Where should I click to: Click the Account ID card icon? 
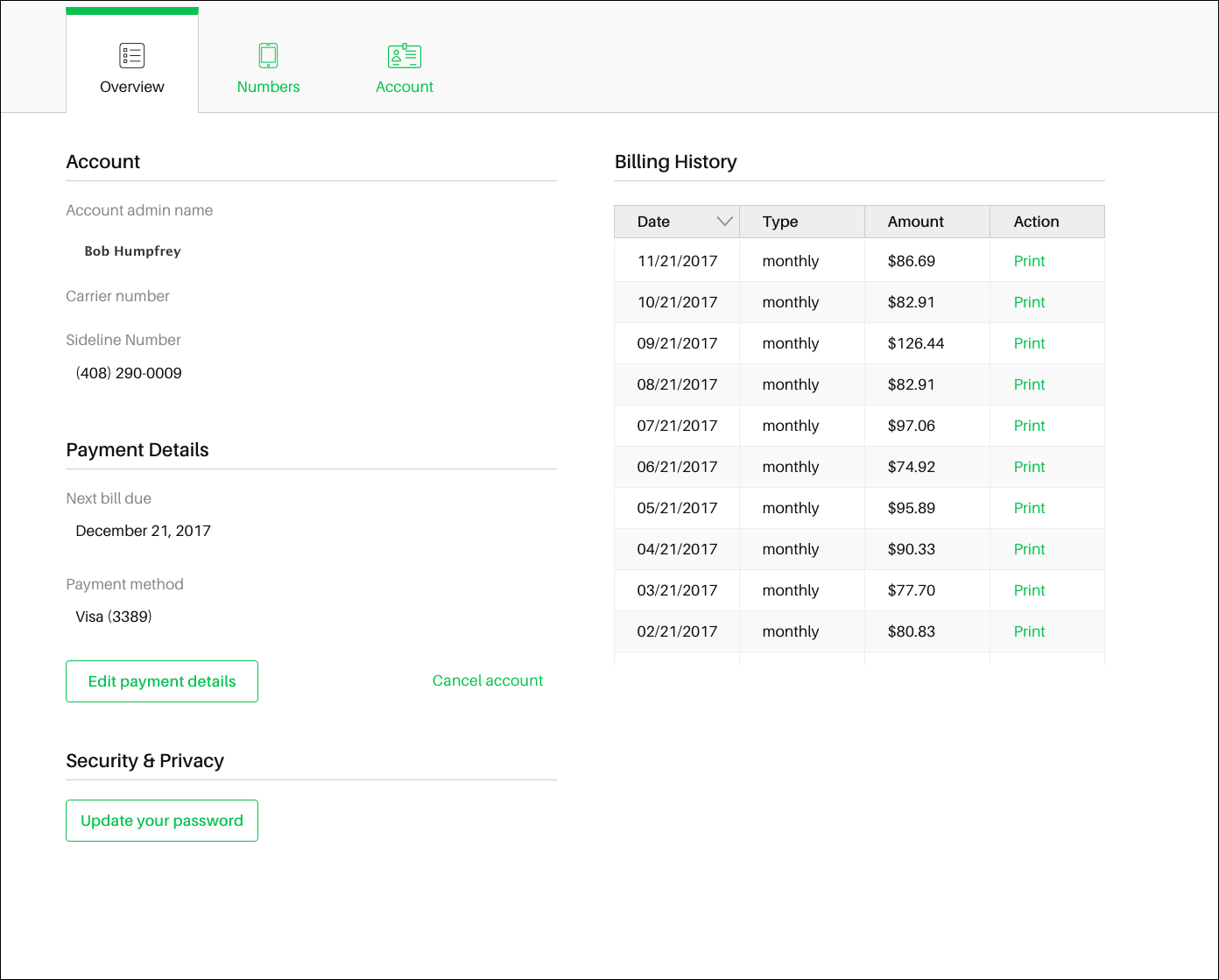[405, 56]
